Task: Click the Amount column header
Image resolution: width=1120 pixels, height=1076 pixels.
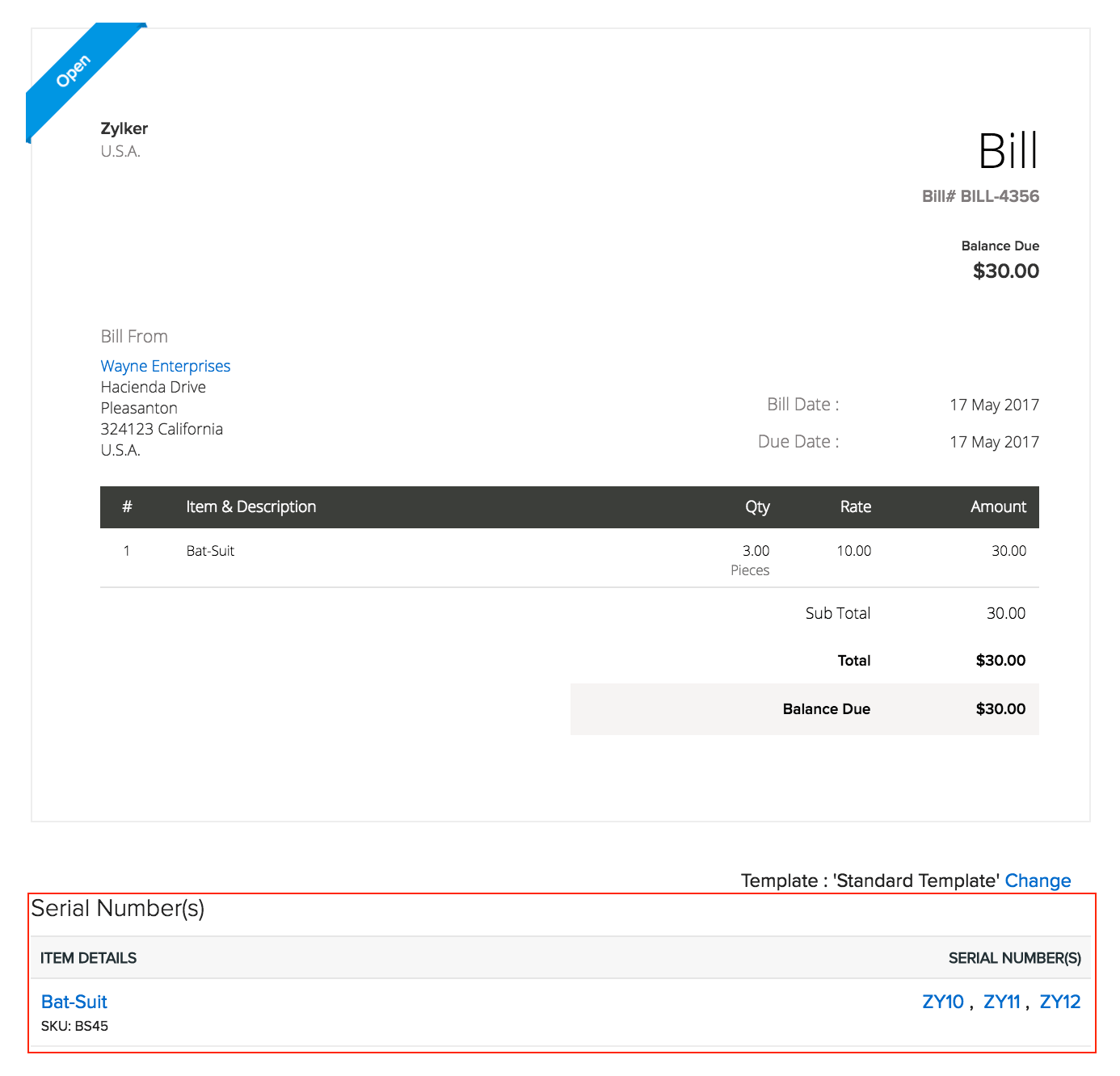Action: click(998, 506)
